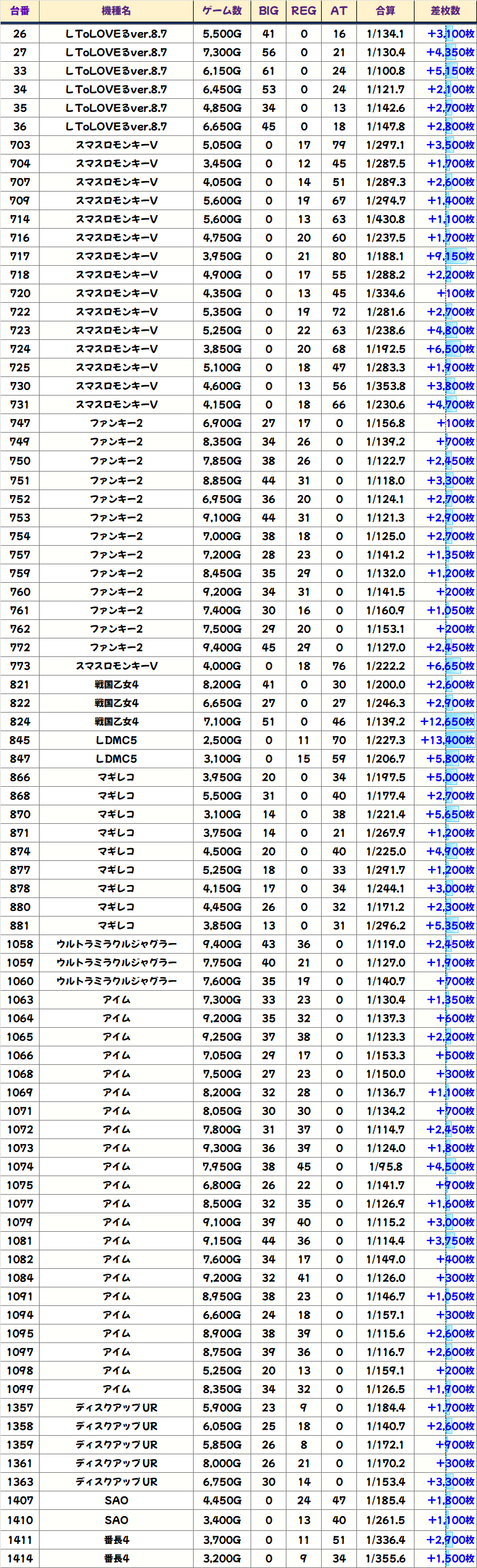
Task: Select the 7,300G games cell in row 27
Action: (x=222, y=53)
